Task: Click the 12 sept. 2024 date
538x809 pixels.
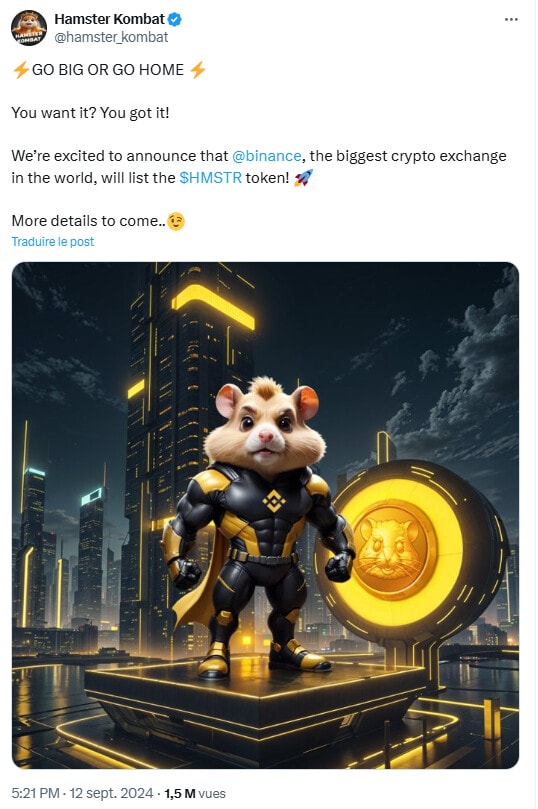Action: (111, 793)
